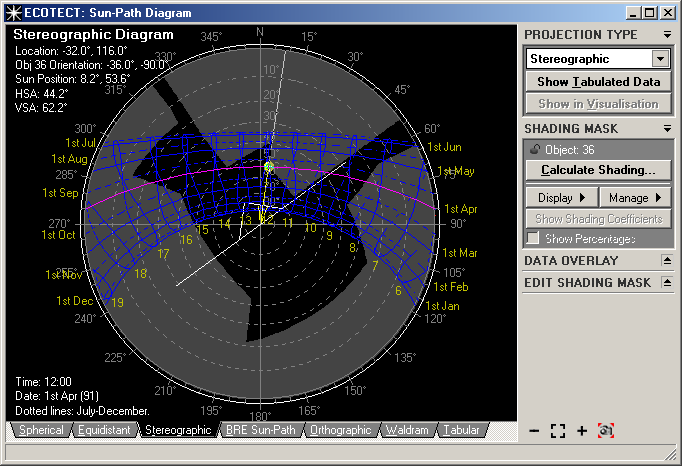This screenshot has width=682, height=466.
Task: Click the Object: 36 label
Action: (569, 150)
